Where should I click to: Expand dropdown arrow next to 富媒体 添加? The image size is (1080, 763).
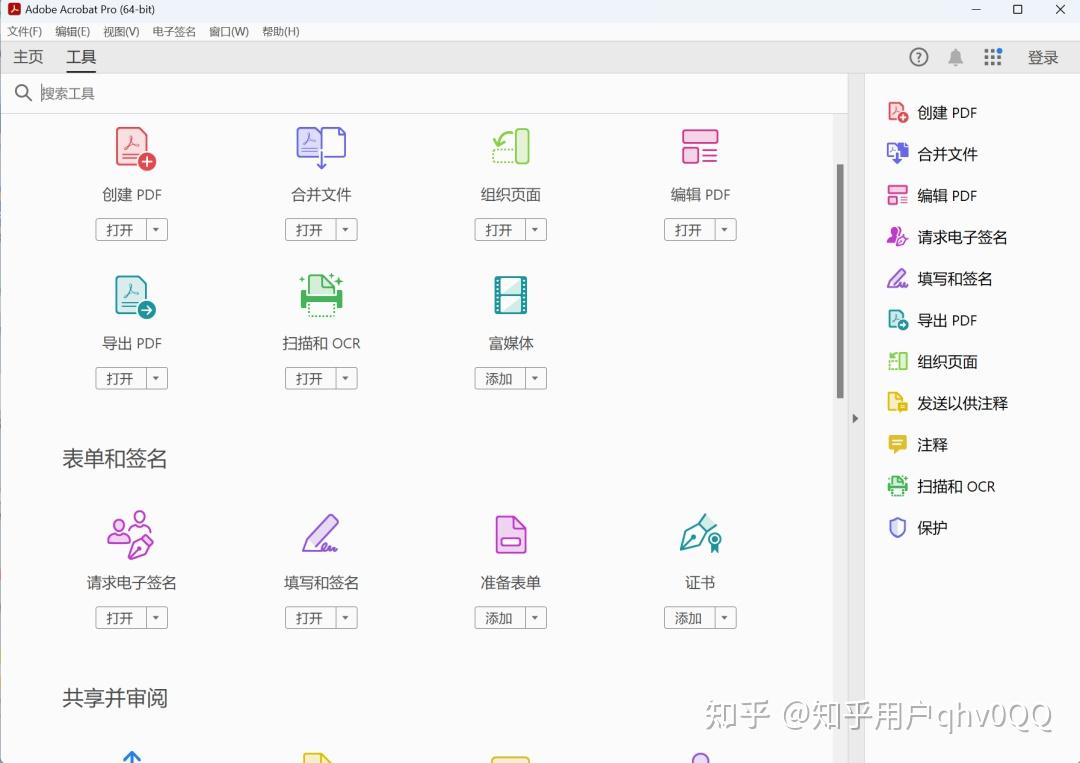pyautogui.click(x=535, y=378)
